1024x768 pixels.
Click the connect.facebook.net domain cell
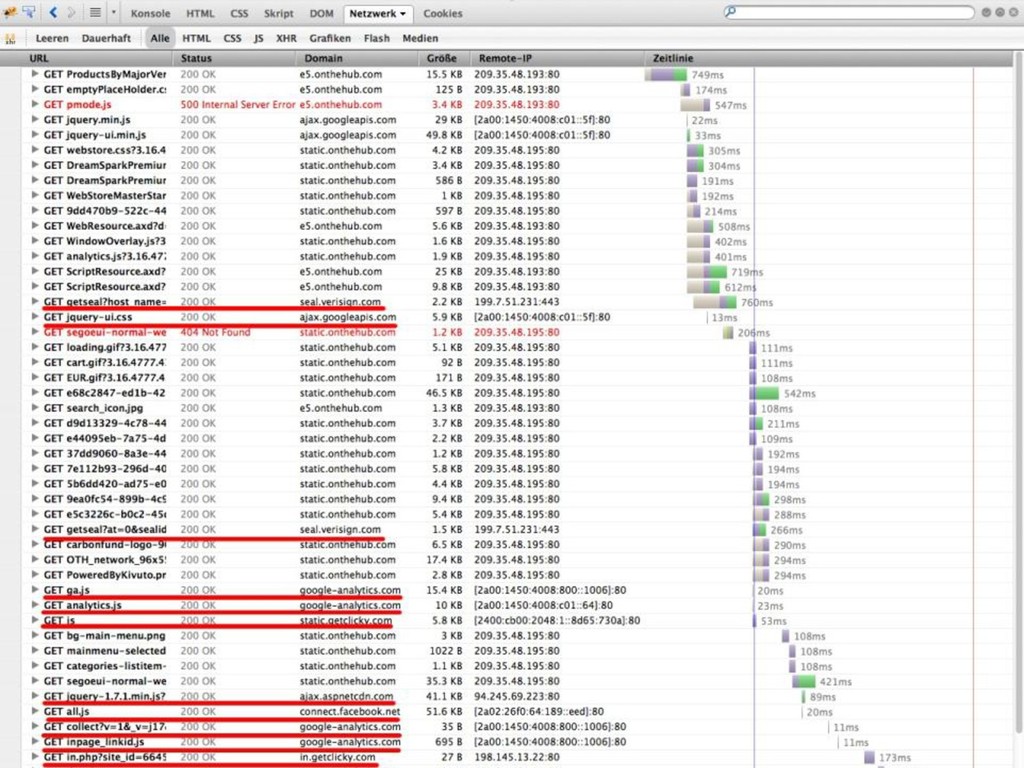349,711
